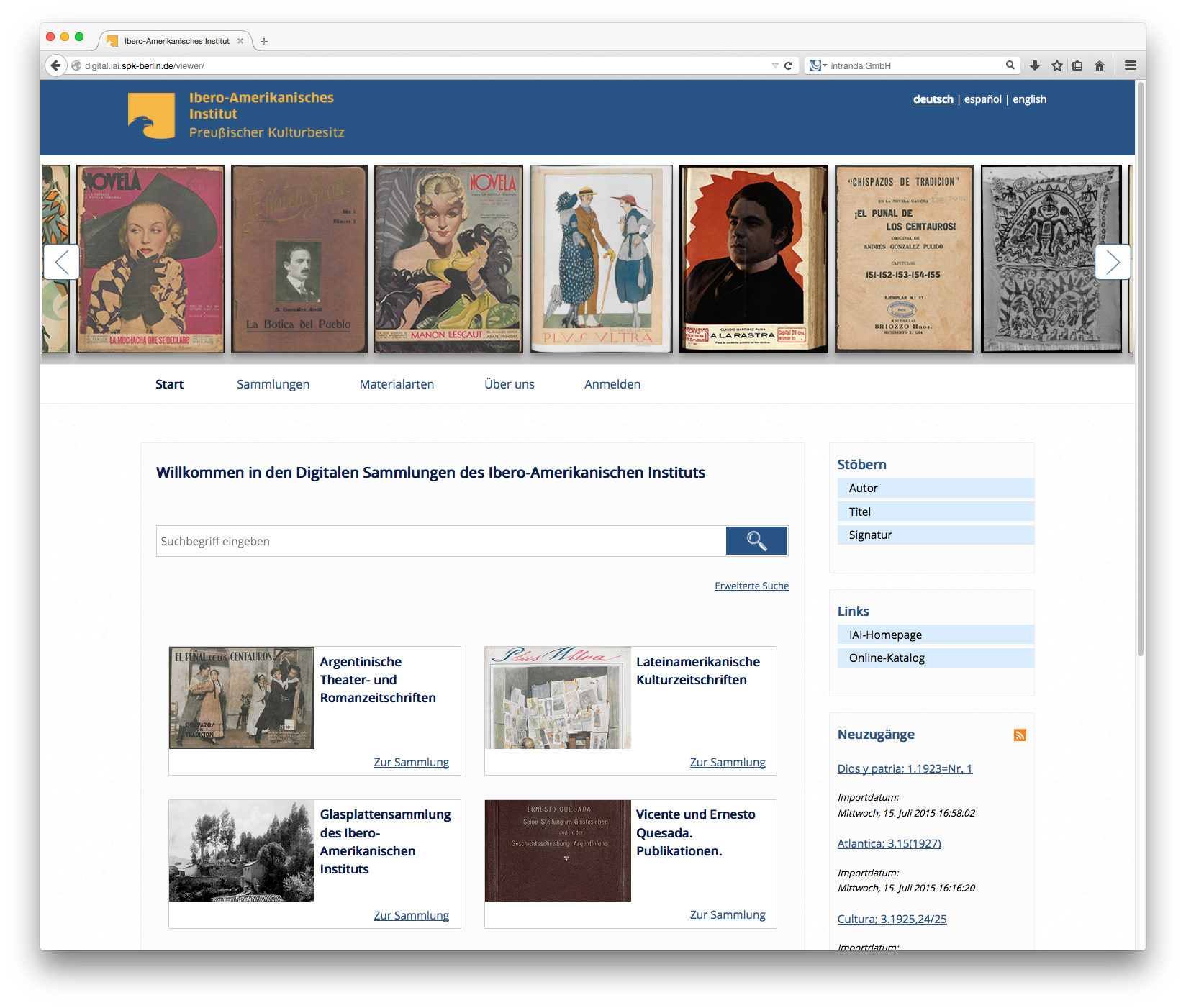This screenshot has height=1008, width=1186.
Task: Open the Sammlungen navigation item
Action: (x=273, y=384)
